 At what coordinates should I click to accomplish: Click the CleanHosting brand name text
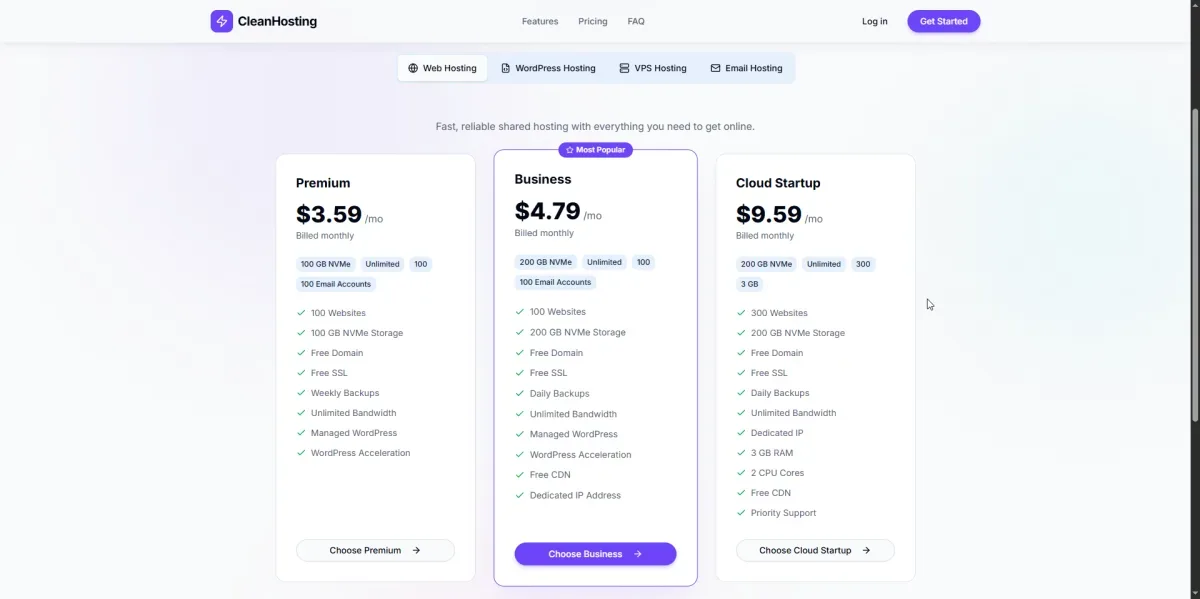coord(277,21)
